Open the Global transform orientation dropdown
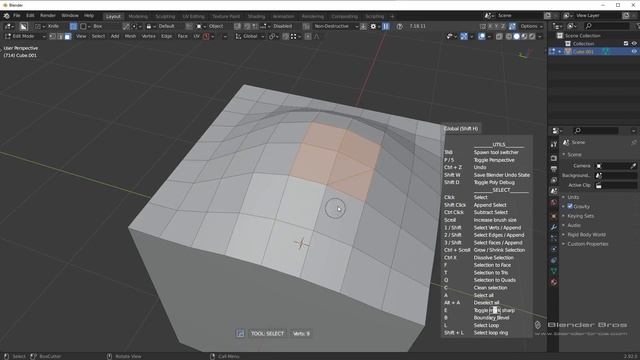Viewport: 640px width, 360px height. pos(250,36)
